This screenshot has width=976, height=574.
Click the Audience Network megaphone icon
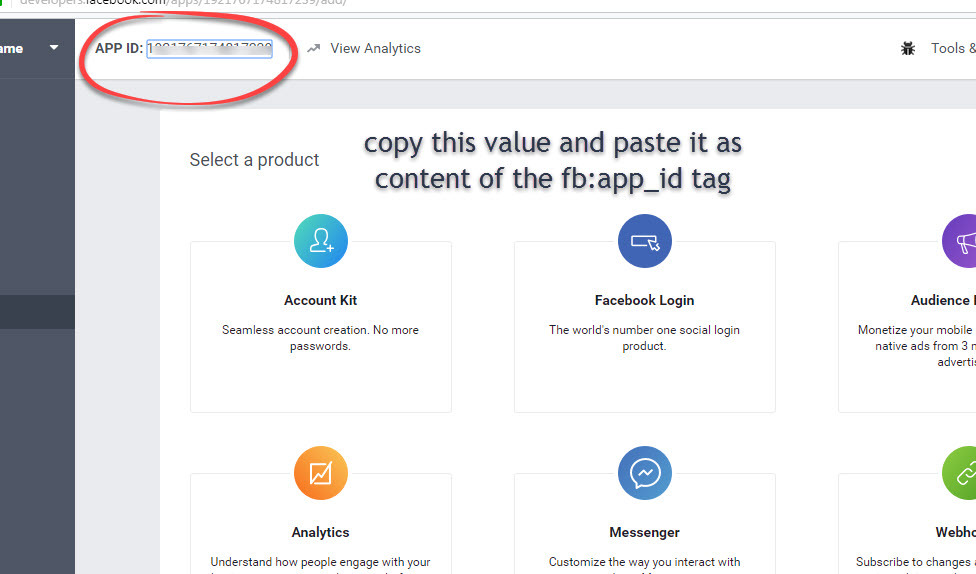coord(959,241)
